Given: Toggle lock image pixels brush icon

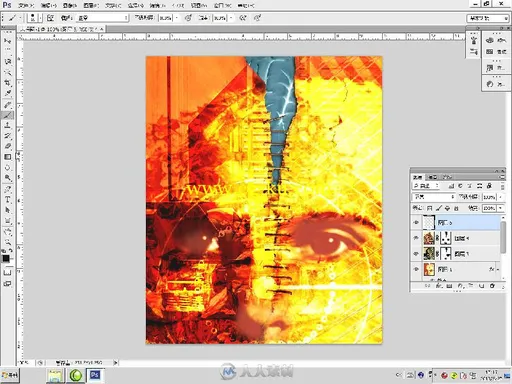Looking at the screenshot, I should (439, 208).
